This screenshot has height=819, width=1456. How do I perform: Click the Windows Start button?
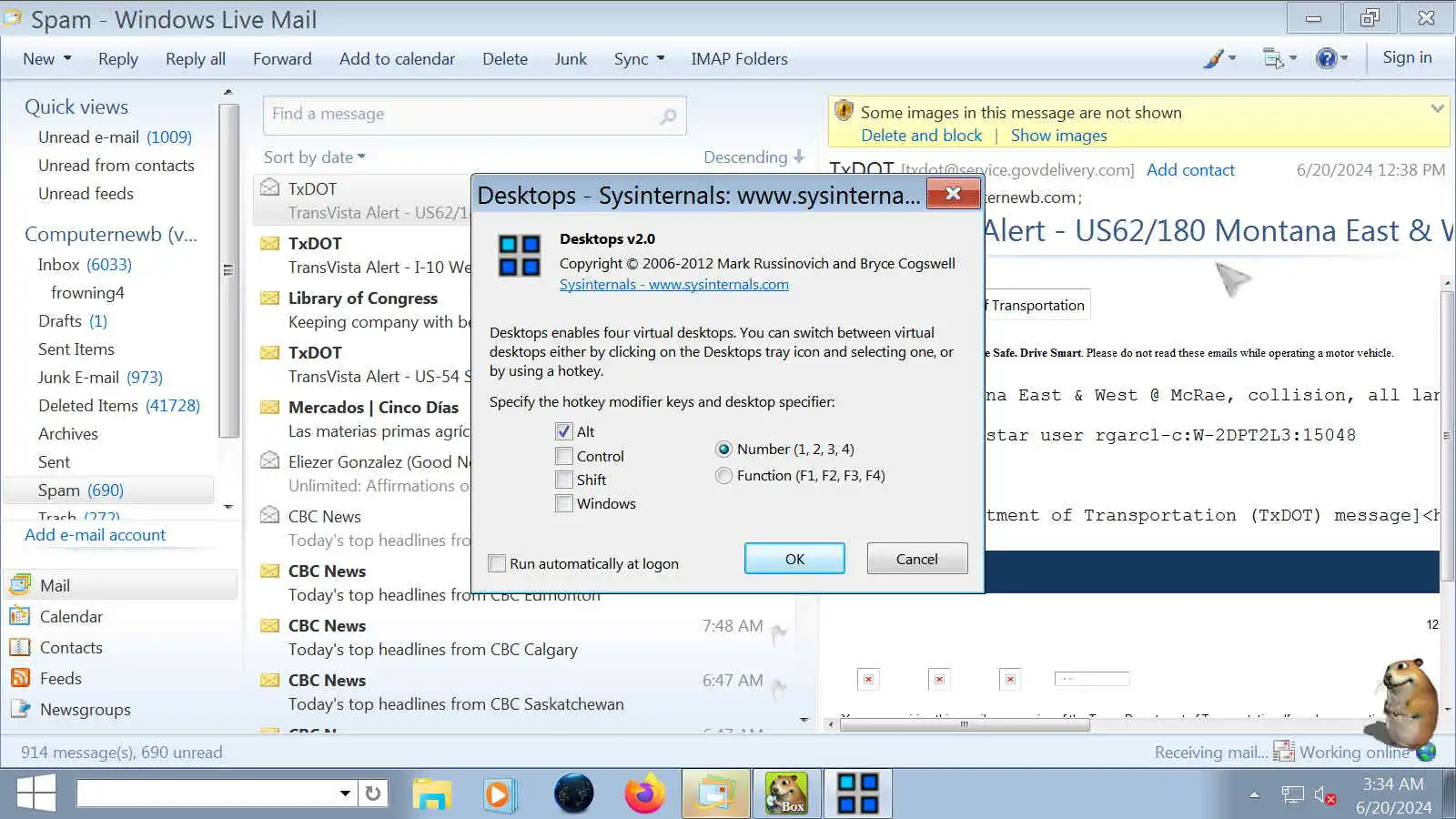click(36, 794)
